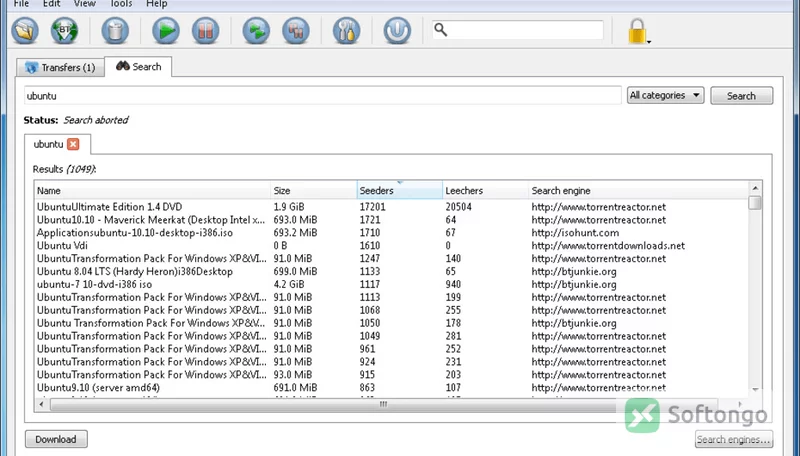The width and height of the screenshot is (800, 456).
Task: Click the ubuntu search query field
Action: coord(322,95)
